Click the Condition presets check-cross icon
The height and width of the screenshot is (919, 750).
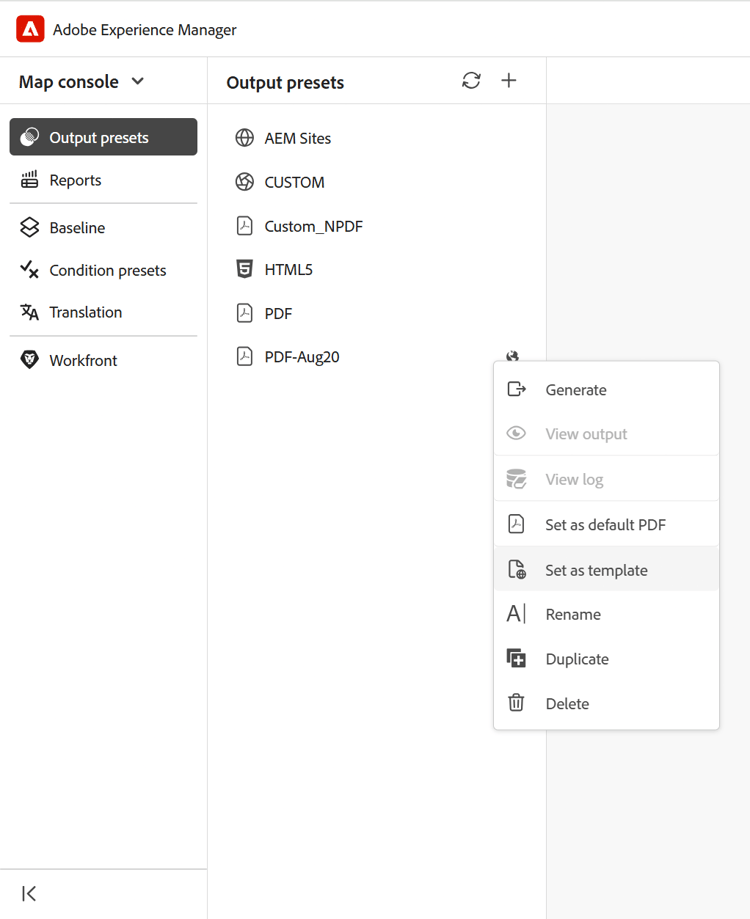point(29,270)
